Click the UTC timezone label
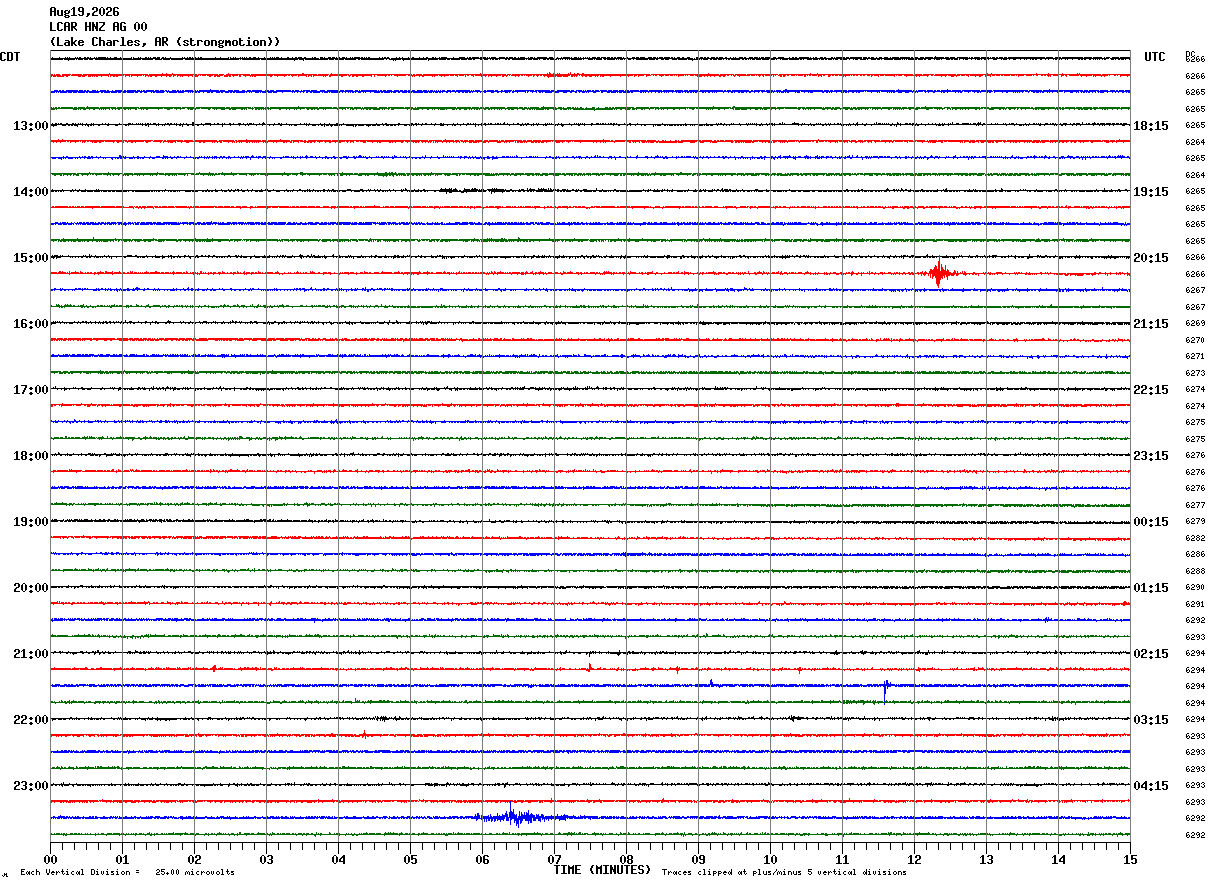The width and height of the screenshot is (1210, 886). click(1155, 57)
